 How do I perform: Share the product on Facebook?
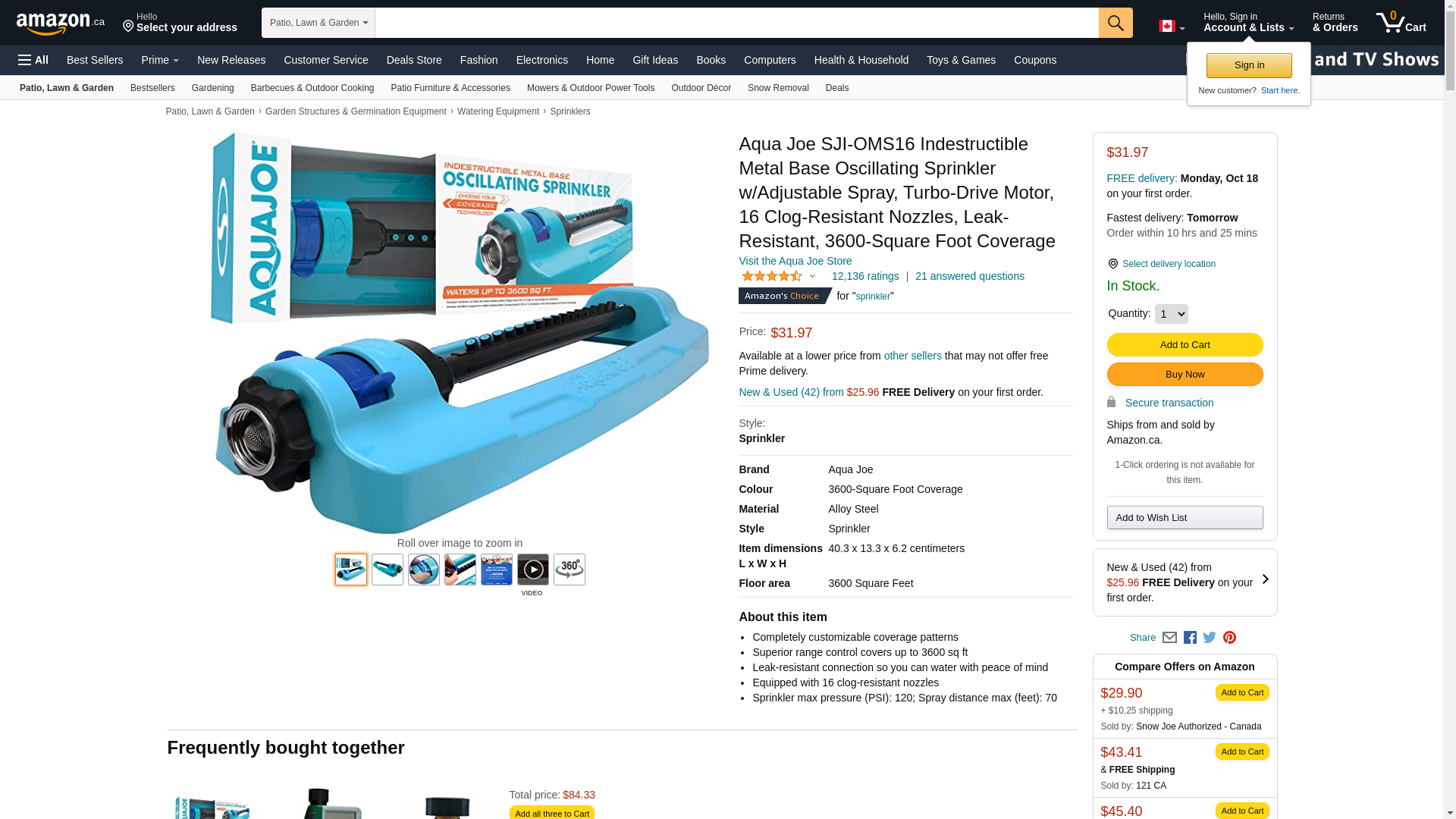click(1190, 638)
